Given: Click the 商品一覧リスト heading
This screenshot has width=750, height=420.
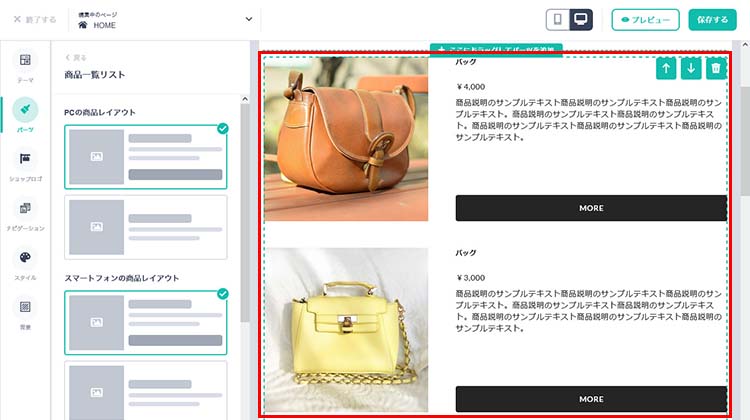Looking at the screenshot, I should (95, 75).
